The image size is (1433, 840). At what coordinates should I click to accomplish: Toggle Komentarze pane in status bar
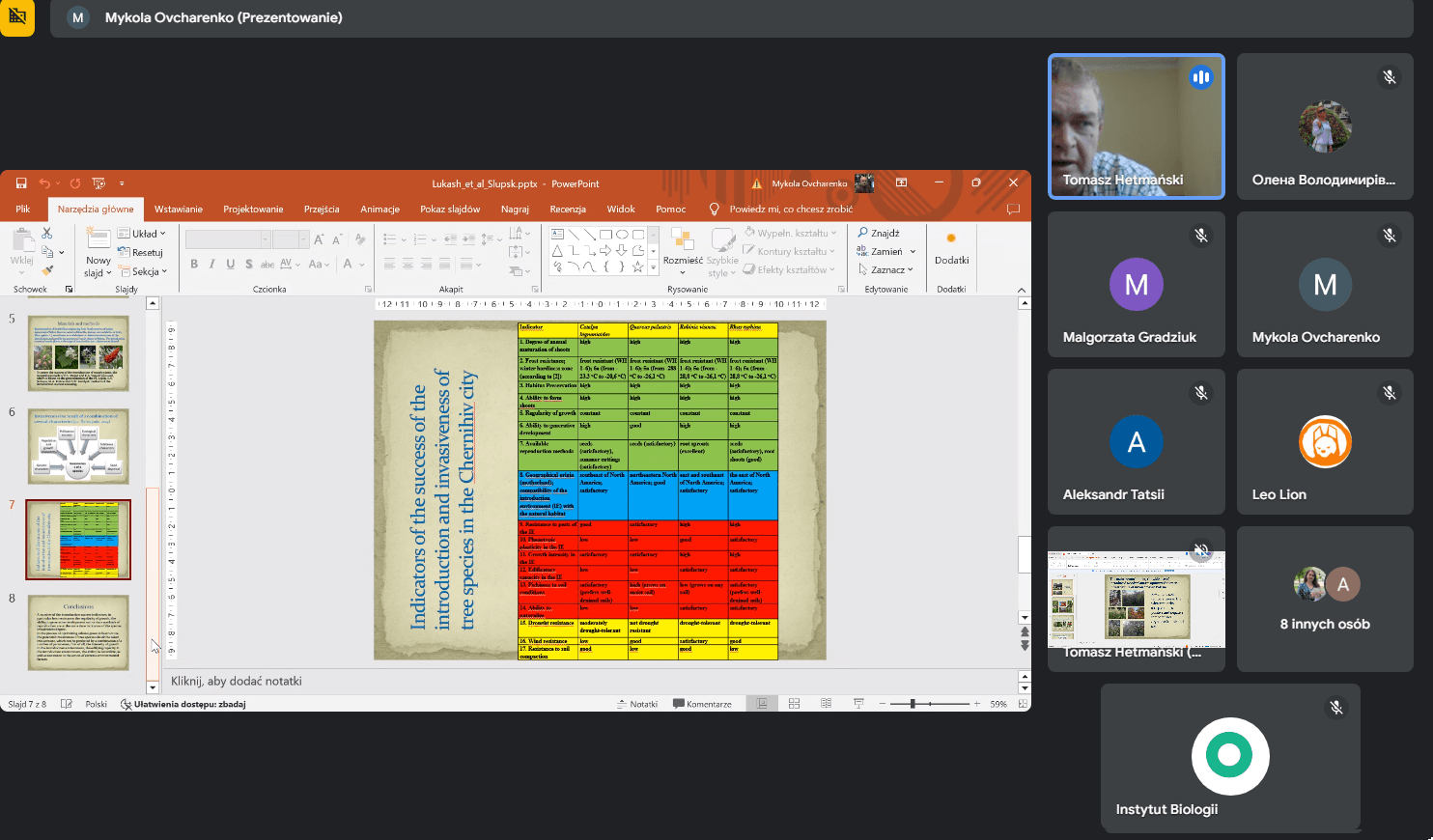pyautogui.click(x=702, y=704)
